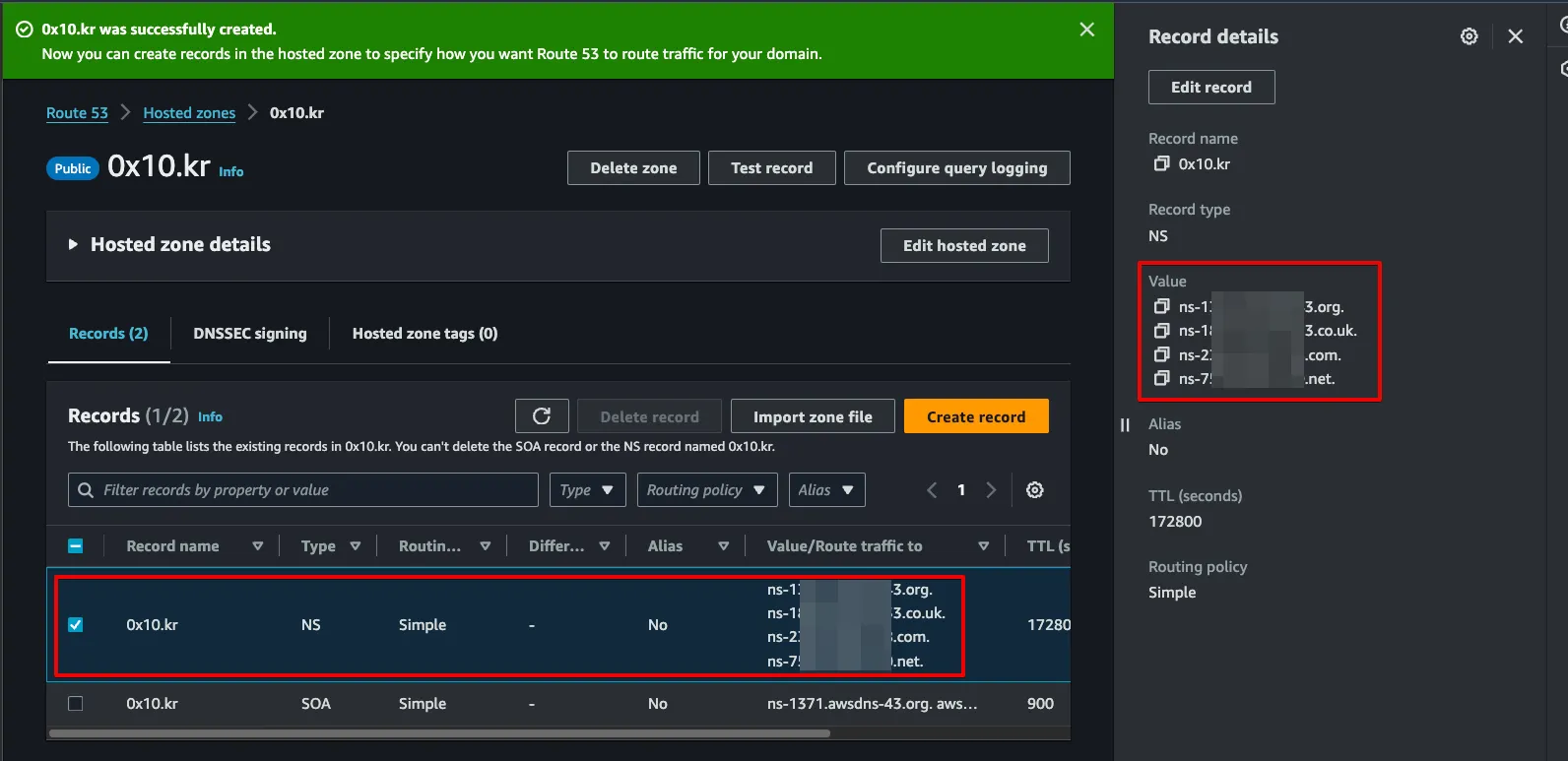Click the Delete zone button

(633, 168)
